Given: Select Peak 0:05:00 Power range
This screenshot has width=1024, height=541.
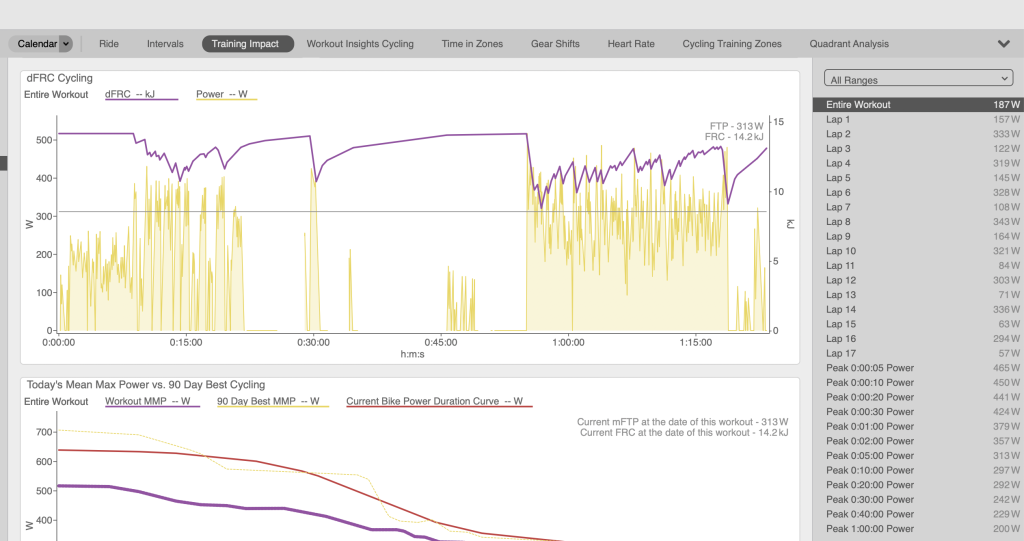Looking at the screenshot, I should [918, 455].
